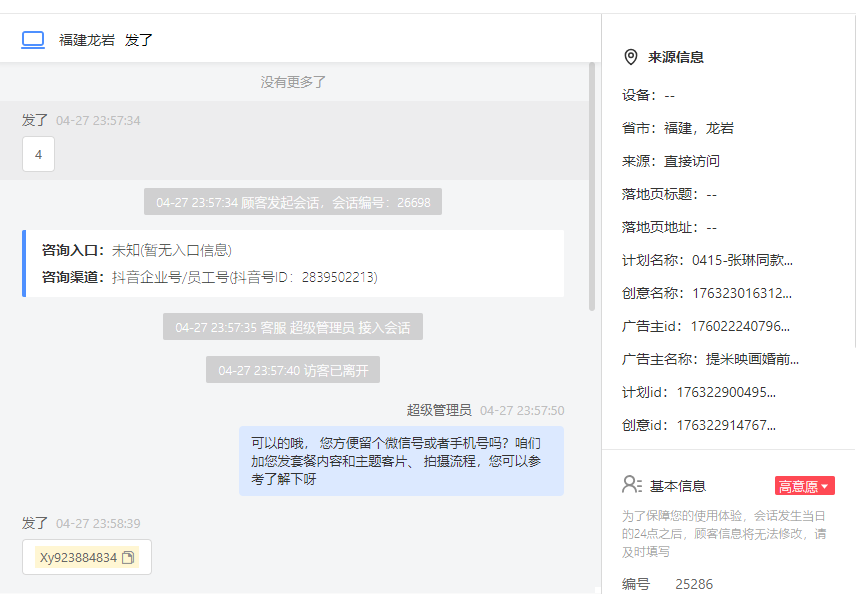Screen dimensions: 856x594
Task: Click the 没有更多了 notice at top
Action: (293, 82)
